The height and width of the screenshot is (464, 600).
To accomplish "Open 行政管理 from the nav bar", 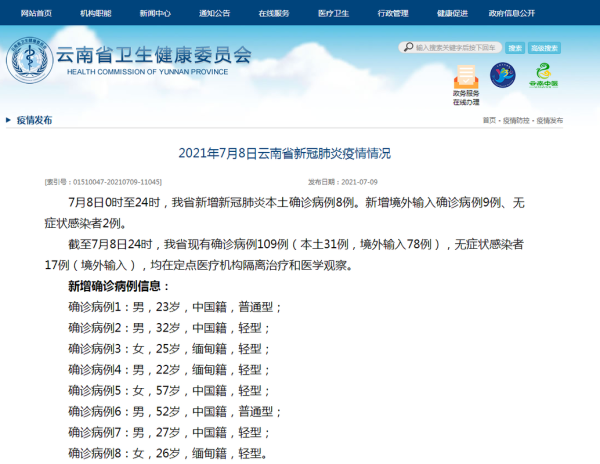I will point(393,14).
